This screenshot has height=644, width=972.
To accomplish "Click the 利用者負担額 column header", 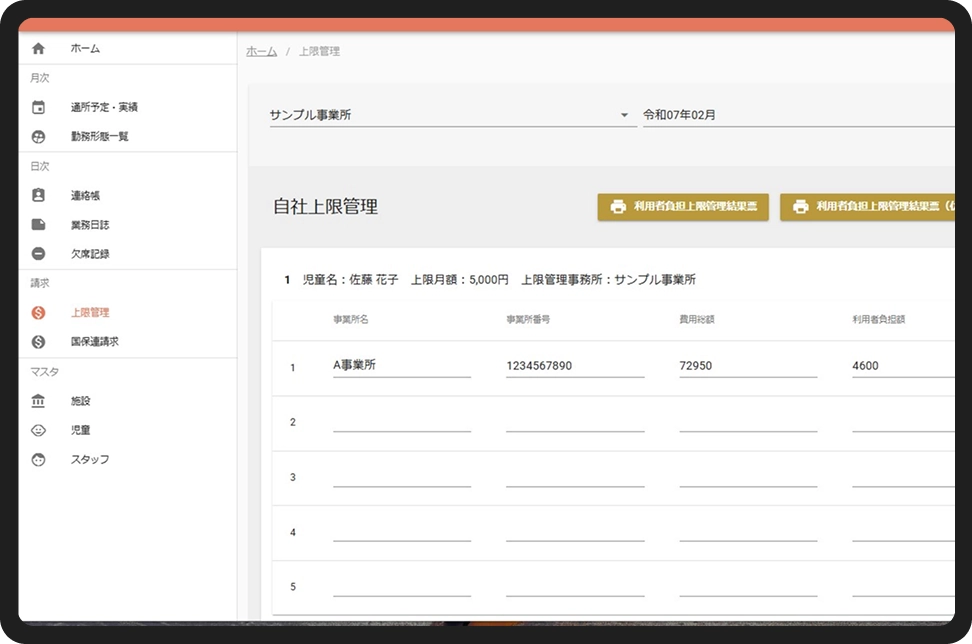I will [x=878, y=319].
